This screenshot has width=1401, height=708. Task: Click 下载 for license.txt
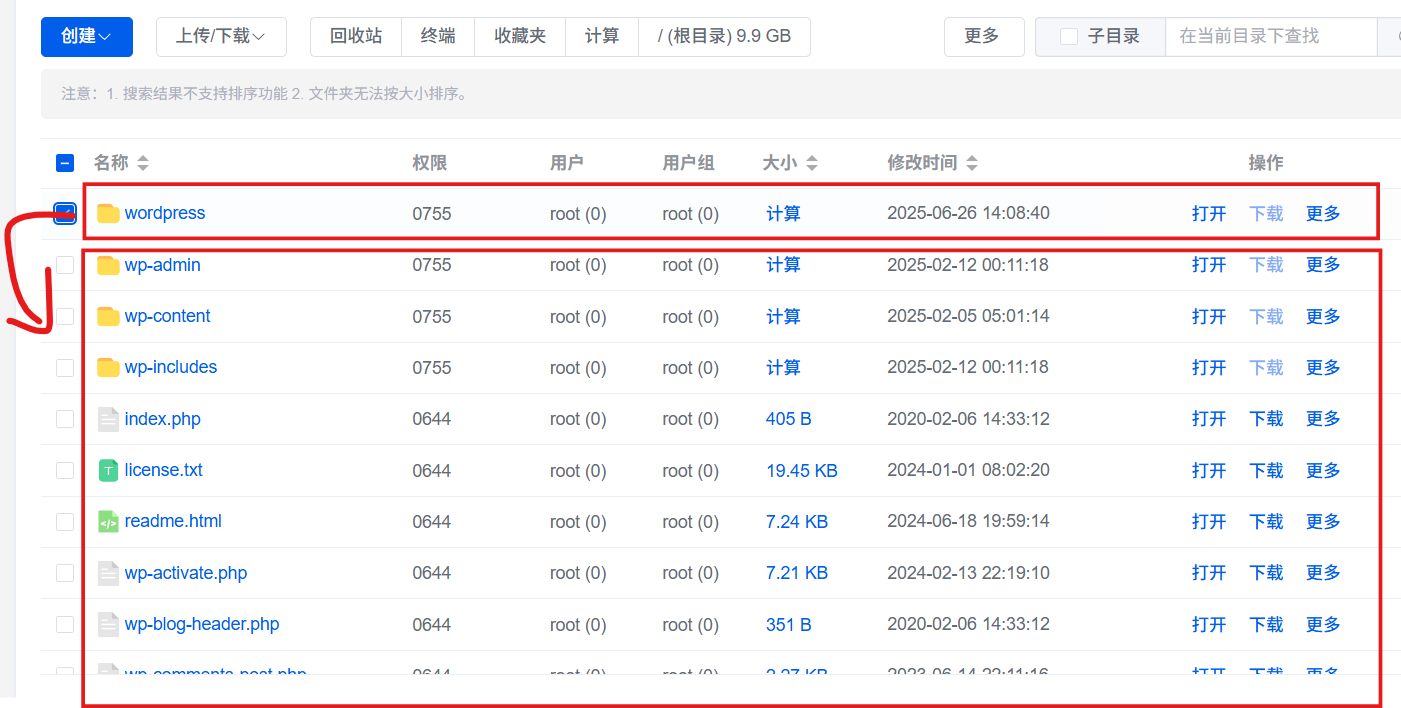click(1266, 470)
